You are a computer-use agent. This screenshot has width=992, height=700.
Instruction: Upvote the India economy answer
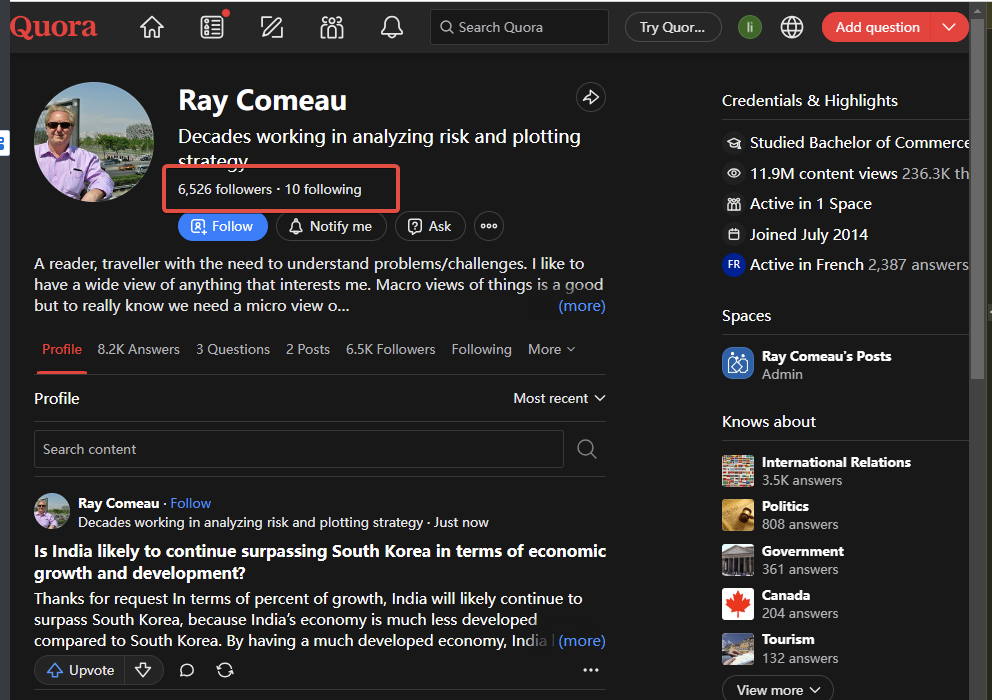coord(80,670)
